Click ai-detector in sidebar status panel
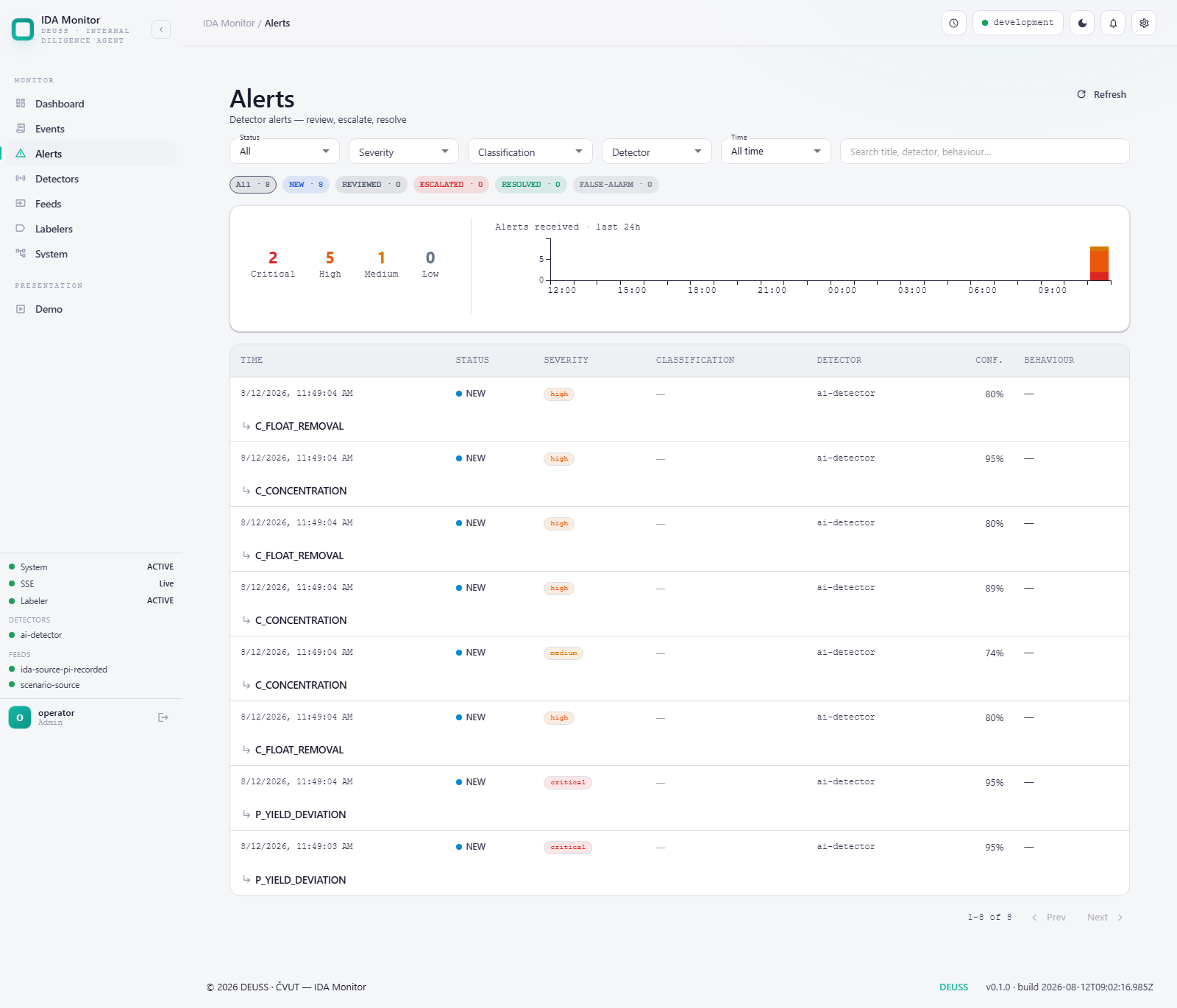1177x1008 pixels. pos(41,635)
